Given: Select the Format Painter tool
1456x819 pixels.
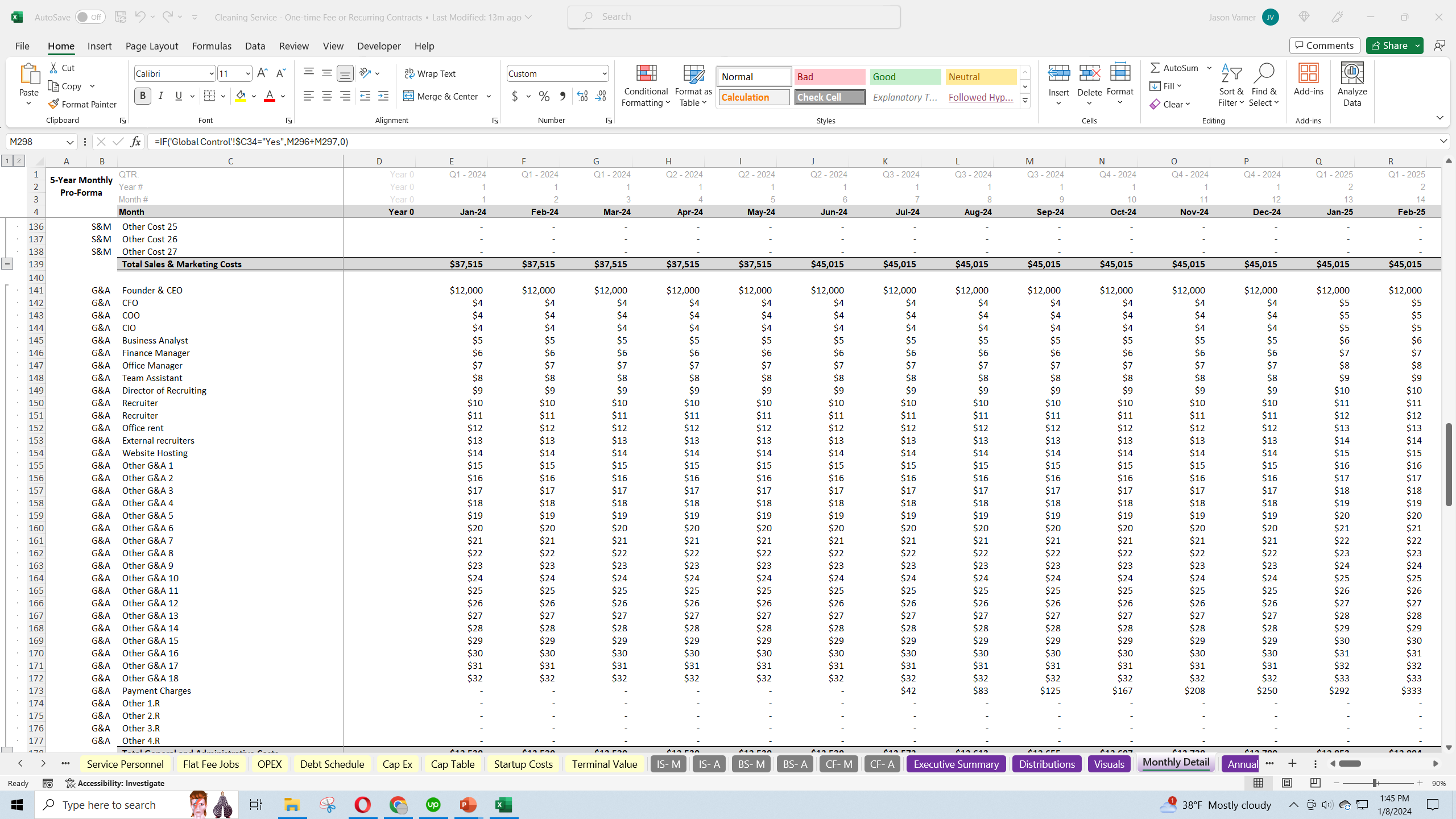Looking at the screenshot, I should click(82, 104).
